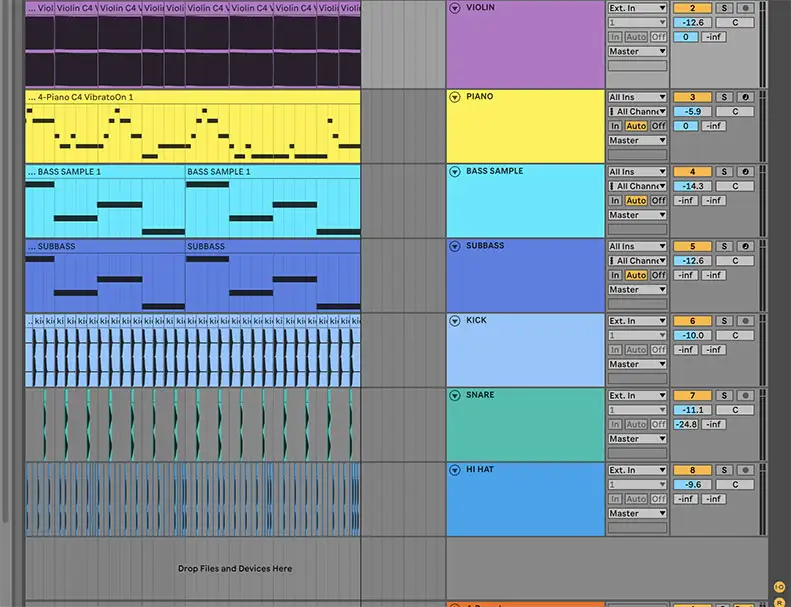The width and height of the screenshot is (791, 607).
Task: Solo the VIOLIN track
Action: point(724,8)
